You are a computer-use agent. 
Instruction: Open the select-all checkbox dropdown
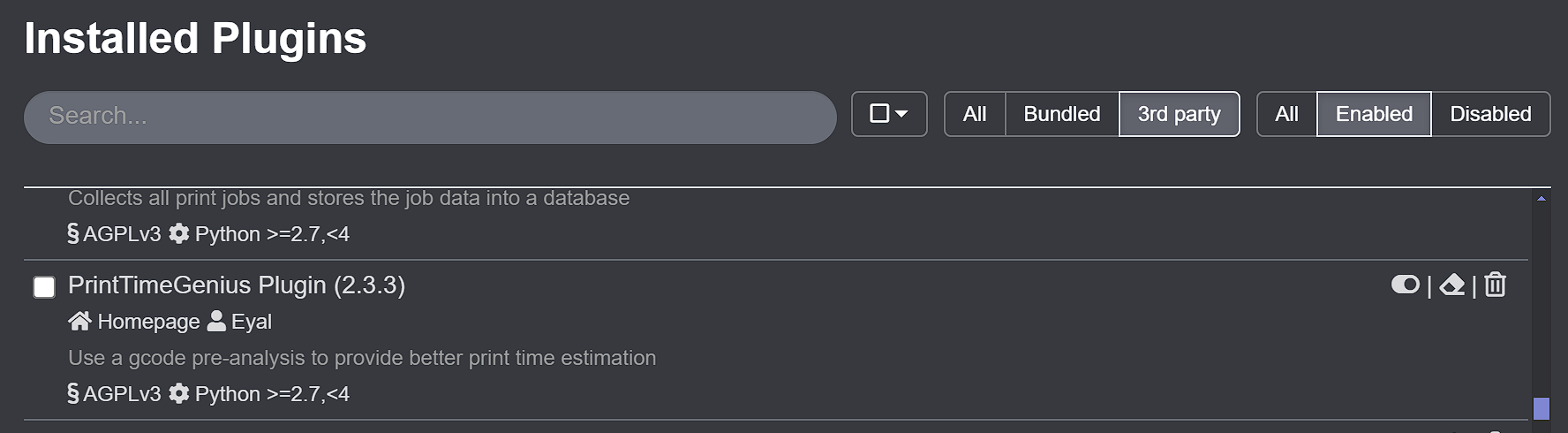pos(889,114)
